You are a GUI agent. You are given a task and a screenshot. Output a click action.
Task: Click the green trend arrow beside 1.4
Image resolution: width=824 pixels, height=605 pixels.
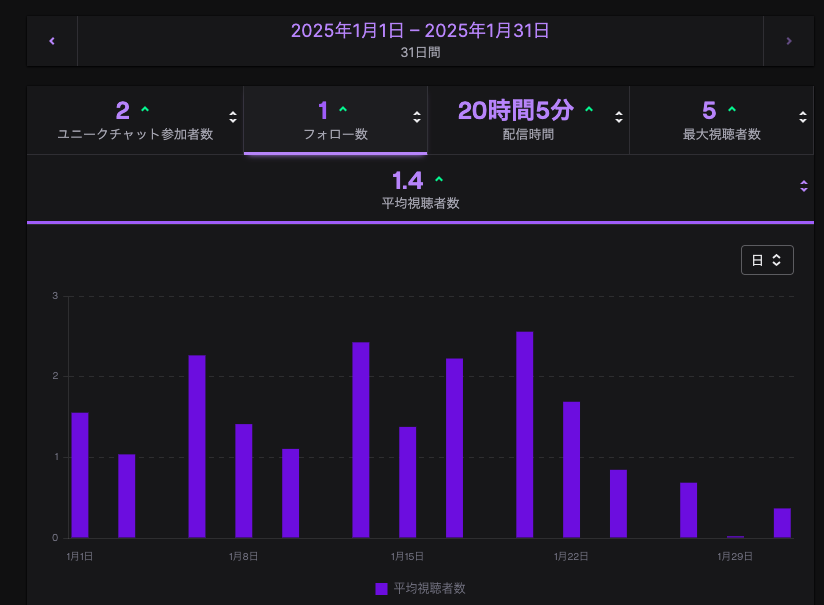pos(439,180)
